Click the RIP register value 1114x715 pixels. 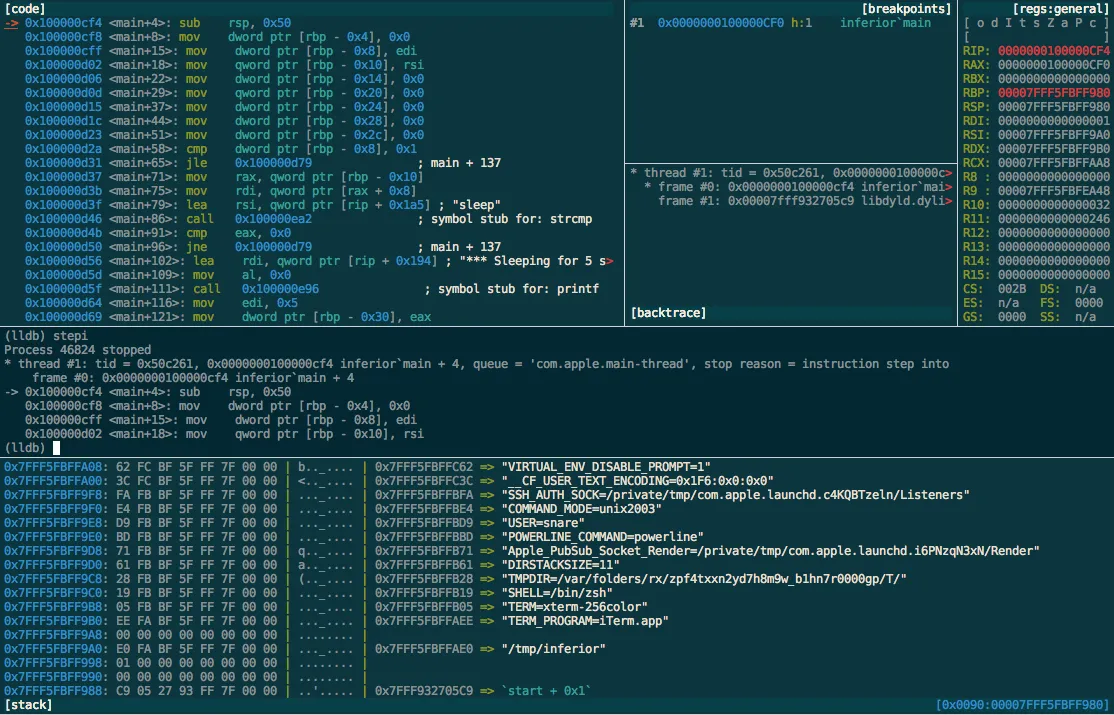[1054, 50]
